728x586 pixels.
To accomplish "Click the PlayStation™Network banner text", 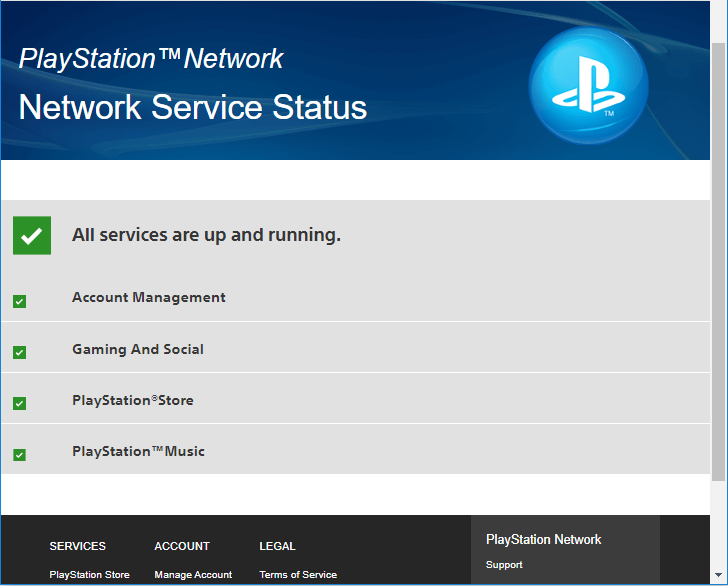I will tap(151, 59).
